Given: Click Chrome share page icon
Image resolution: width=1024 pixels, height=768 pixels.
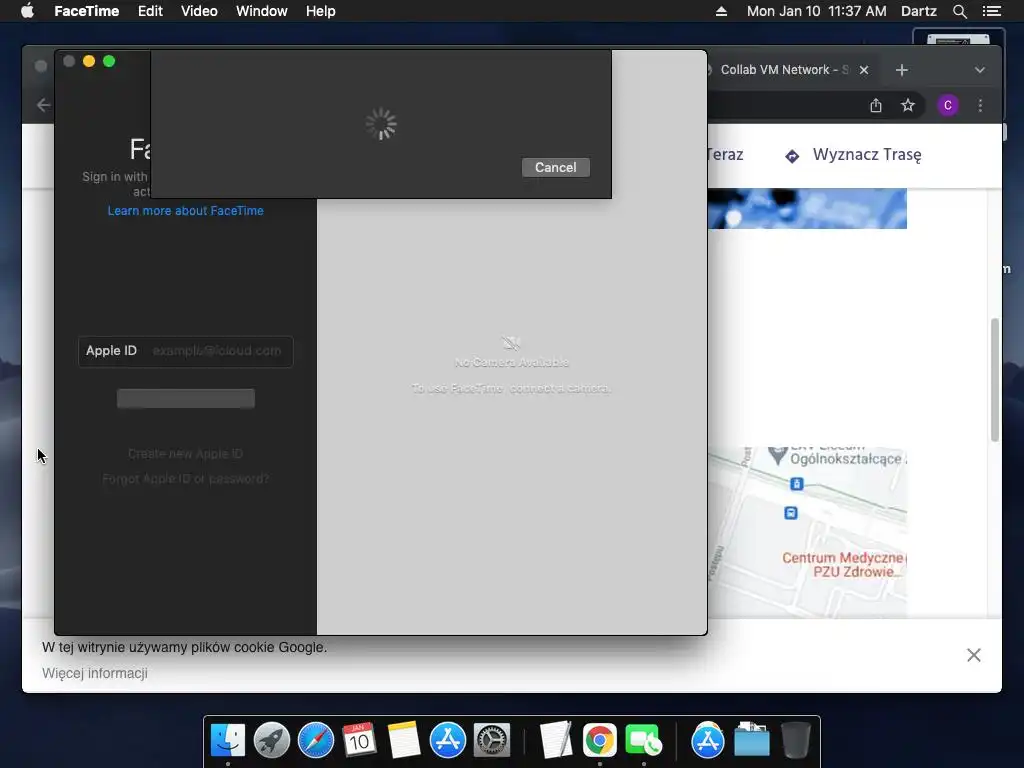Looking at the screenshot, I should 876,105.
